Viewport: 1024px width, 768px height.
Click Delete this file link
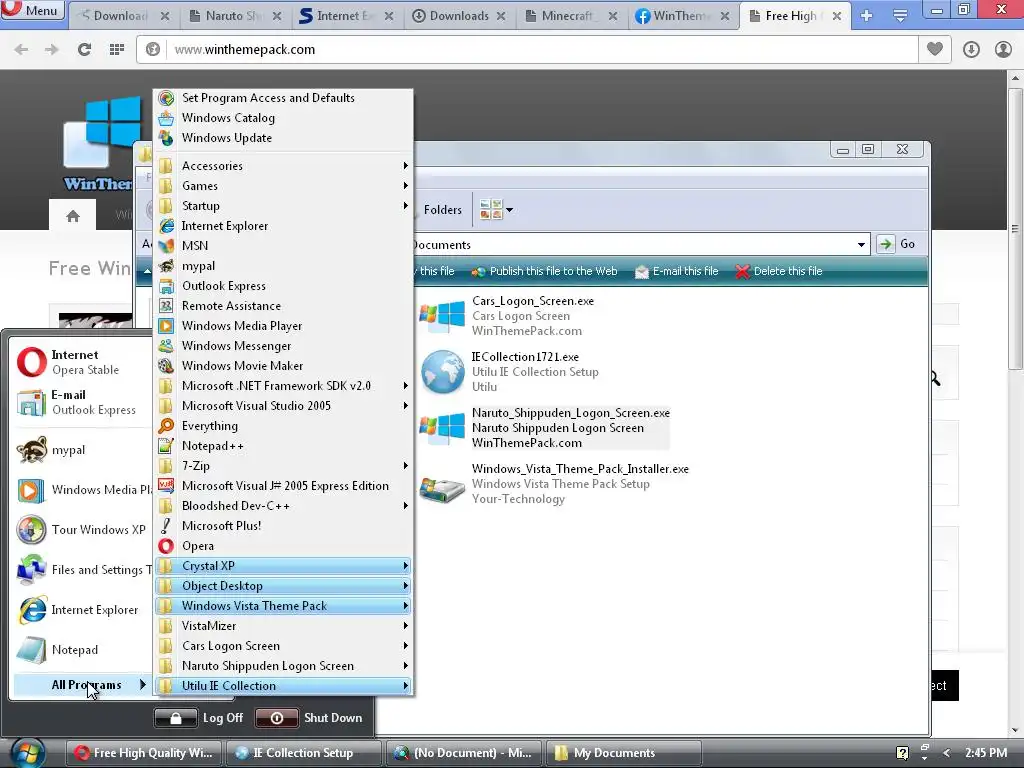pos(778,271)
